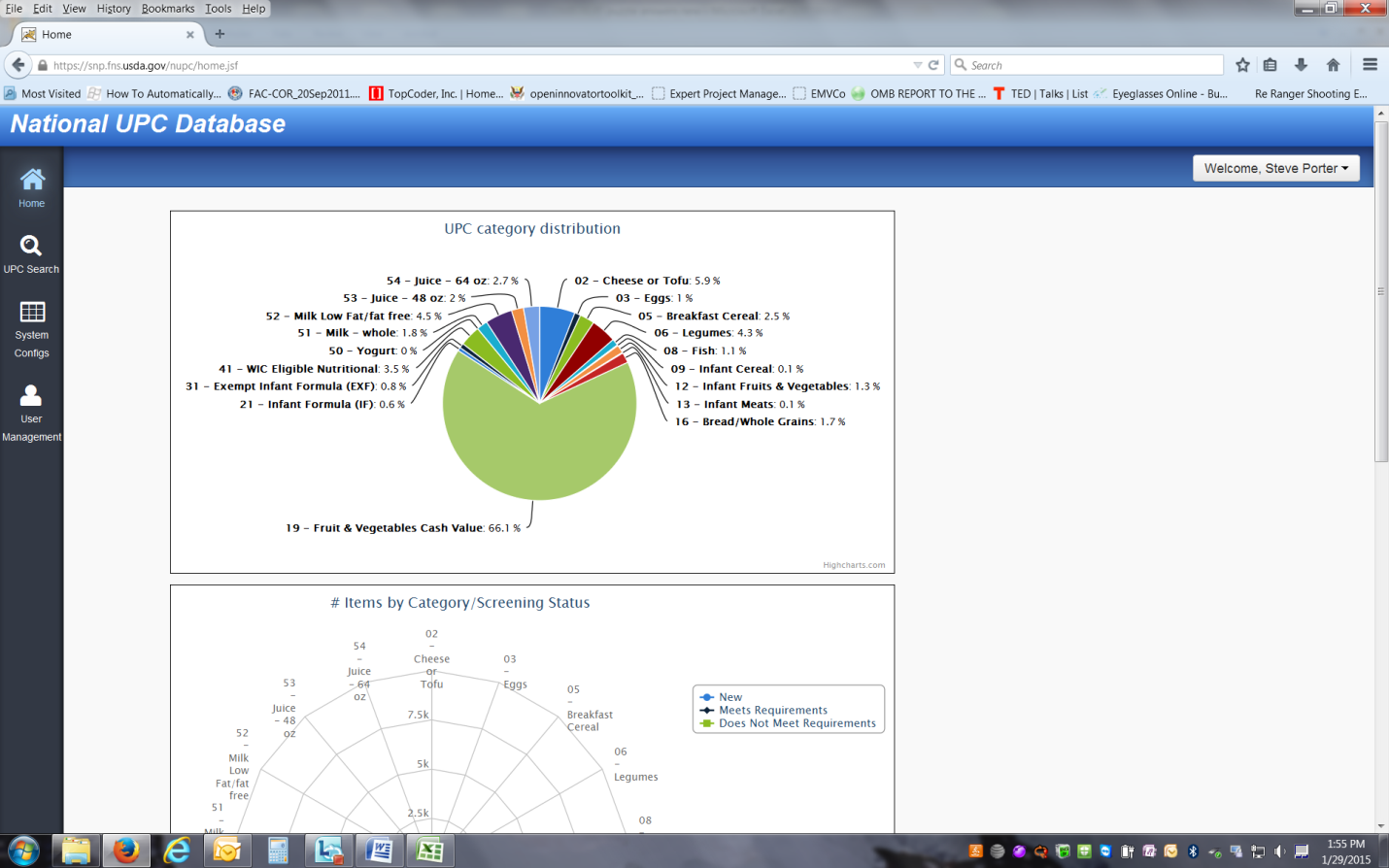Click the padlock icon in the address bar
Viewport: 1389px width, 868px height.
click(43, 65)
